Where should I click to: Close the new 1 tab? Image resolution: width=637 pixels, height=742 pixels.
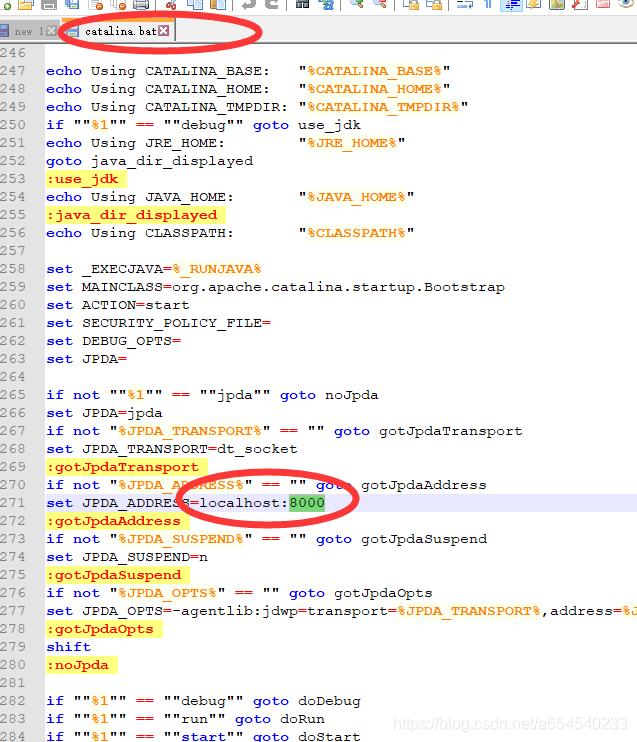pyautogui.click(x=52, y=31)
